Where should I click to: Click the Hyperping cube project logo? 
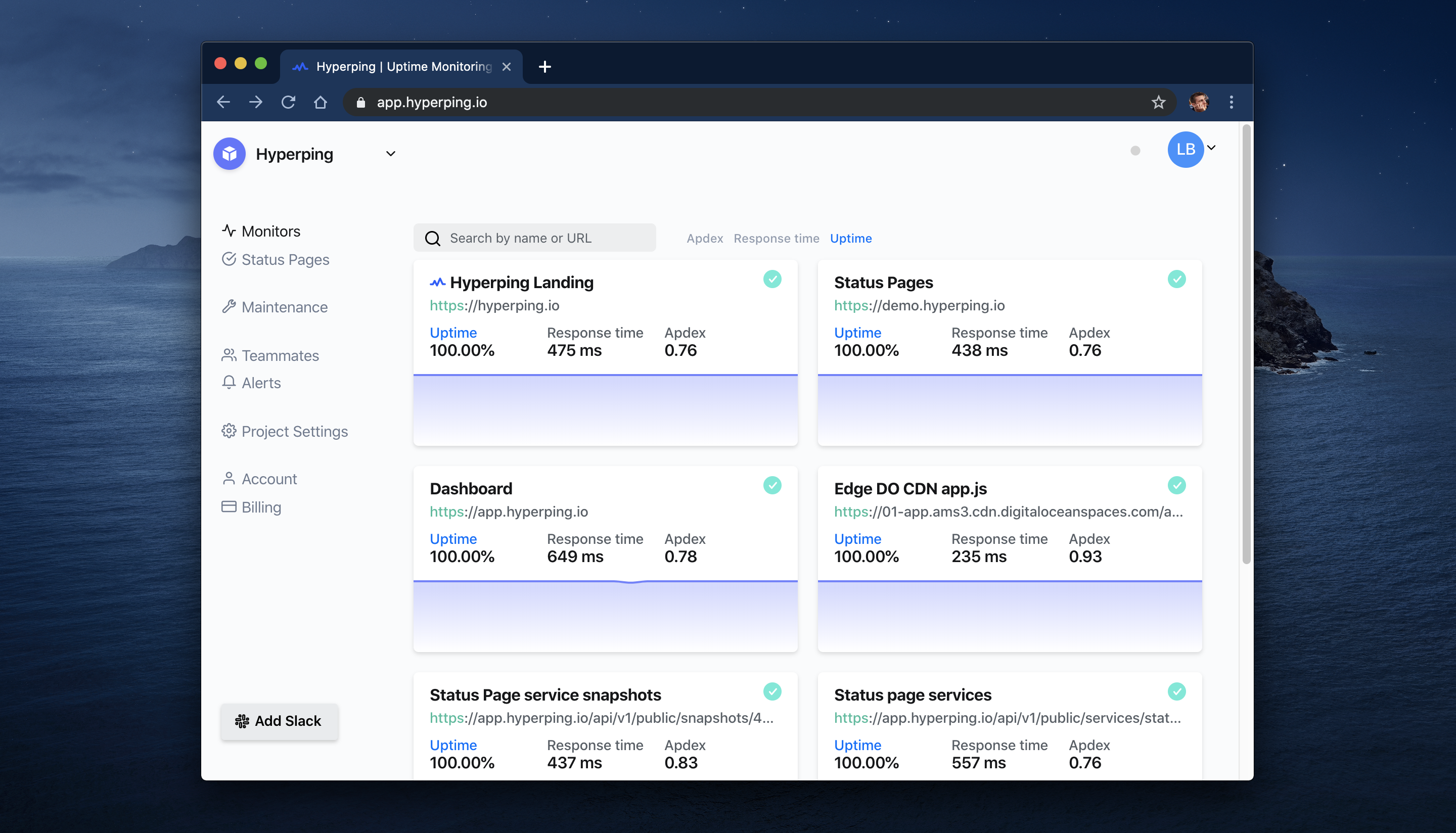tap(230, 154)
